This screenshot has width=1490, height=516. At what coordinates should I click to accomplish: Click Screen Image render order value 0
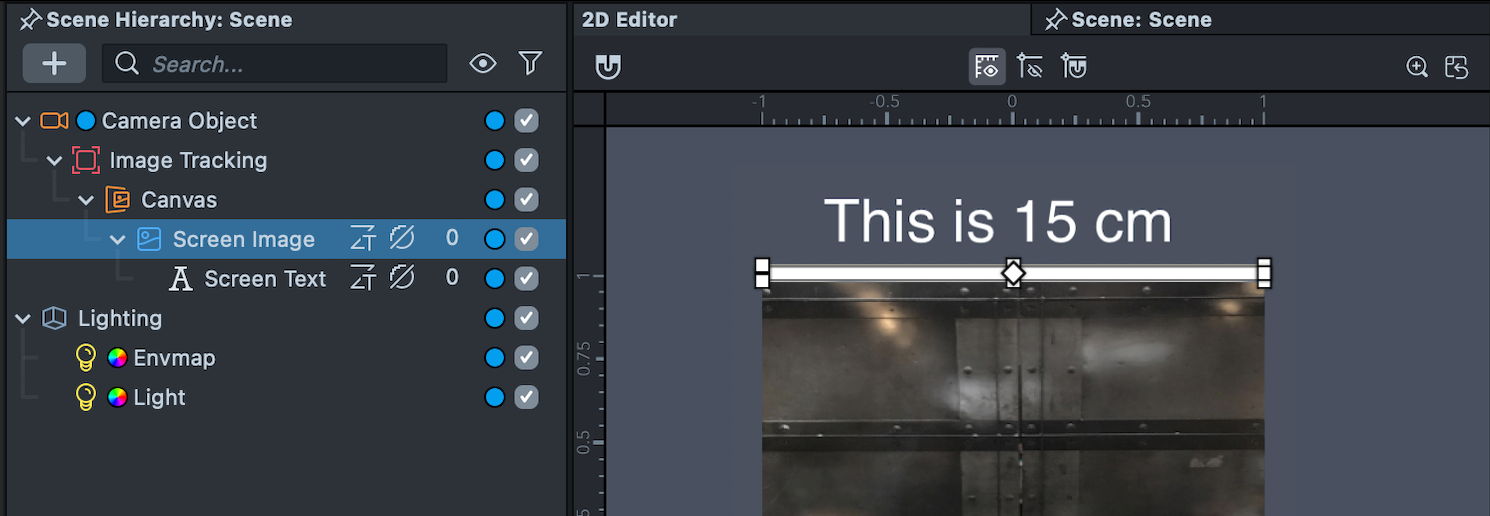(452, 238)
